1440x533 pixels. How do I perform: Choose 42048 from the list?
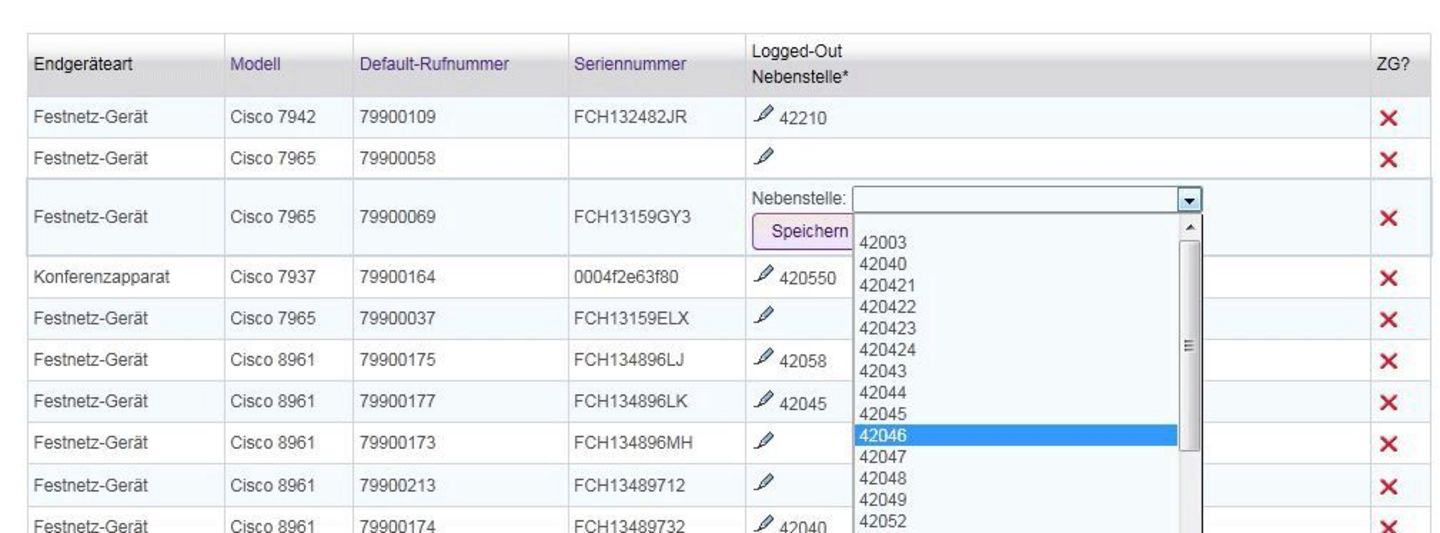coord(1015,478)
